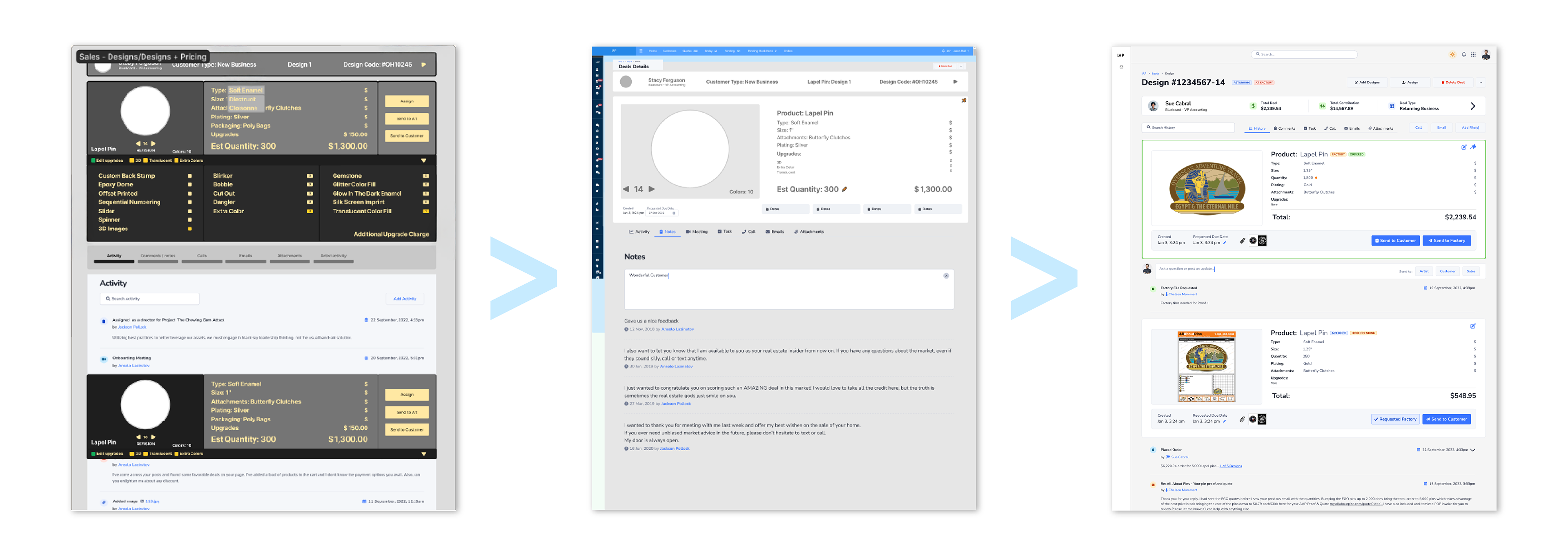The width and height of the screenshot is (1568, 556).
Task: Click the Delete Deal button
Action: click(1453, 82)
